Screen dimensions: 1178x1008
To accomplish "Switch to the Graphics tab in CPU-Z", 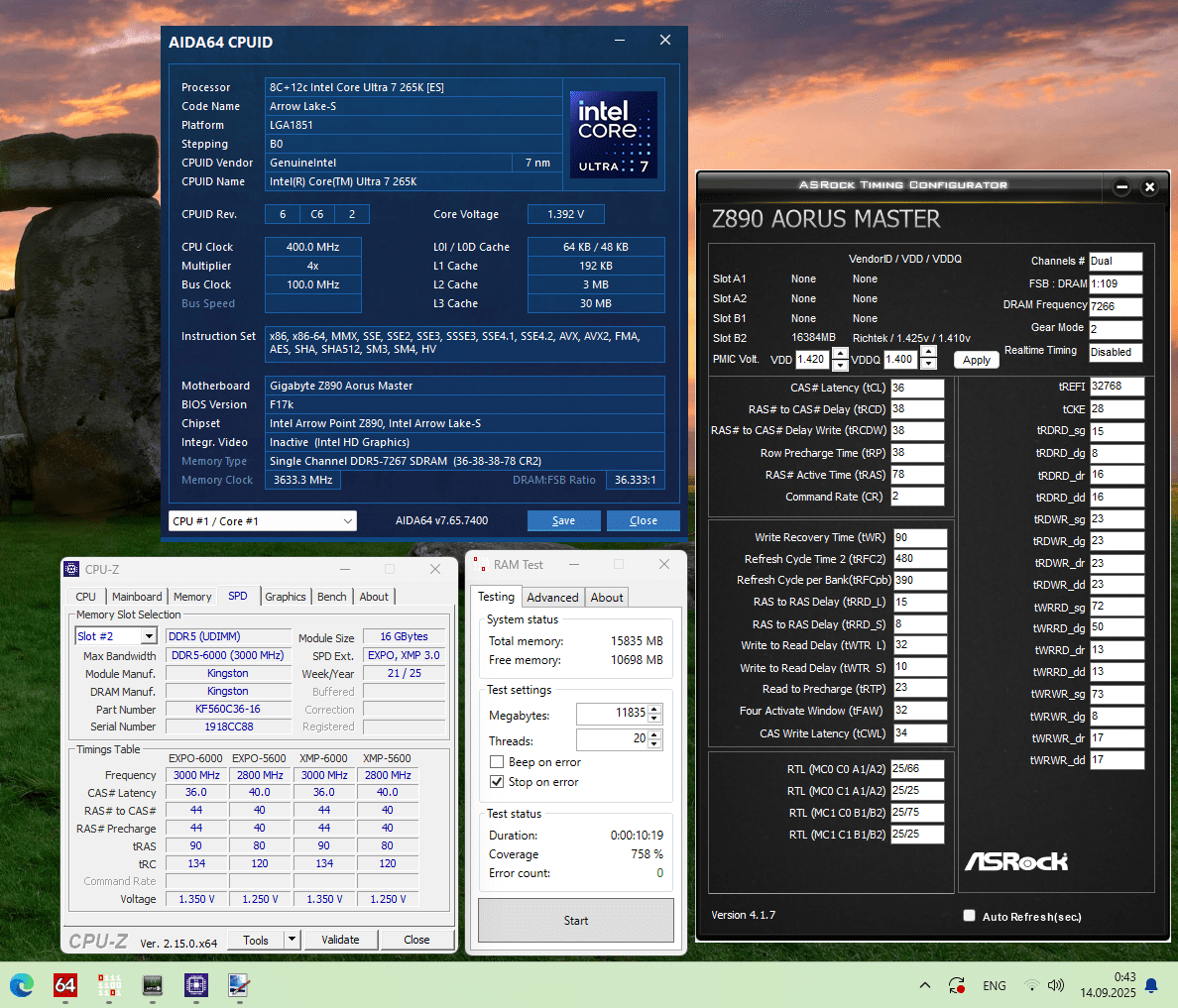I will (x=286, y=597).
